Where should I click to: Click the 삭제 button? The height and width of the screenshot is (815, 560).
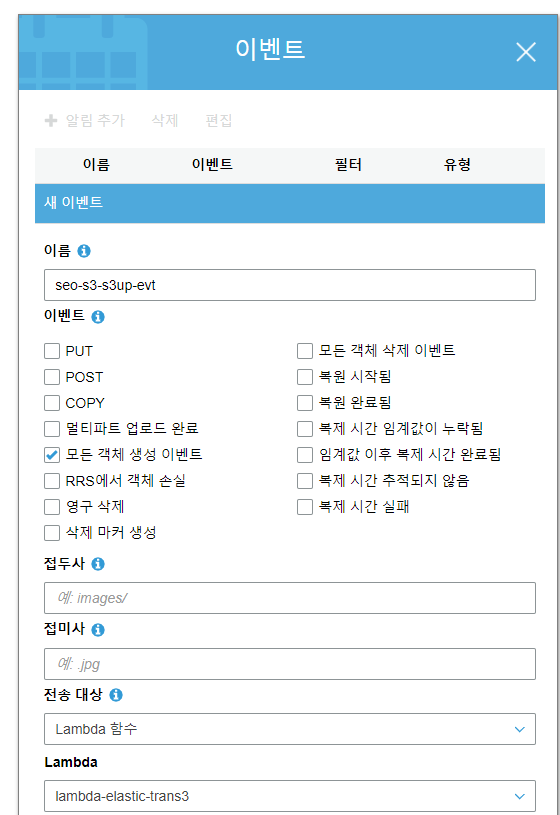pyautogui.click(x=165, y=121)
